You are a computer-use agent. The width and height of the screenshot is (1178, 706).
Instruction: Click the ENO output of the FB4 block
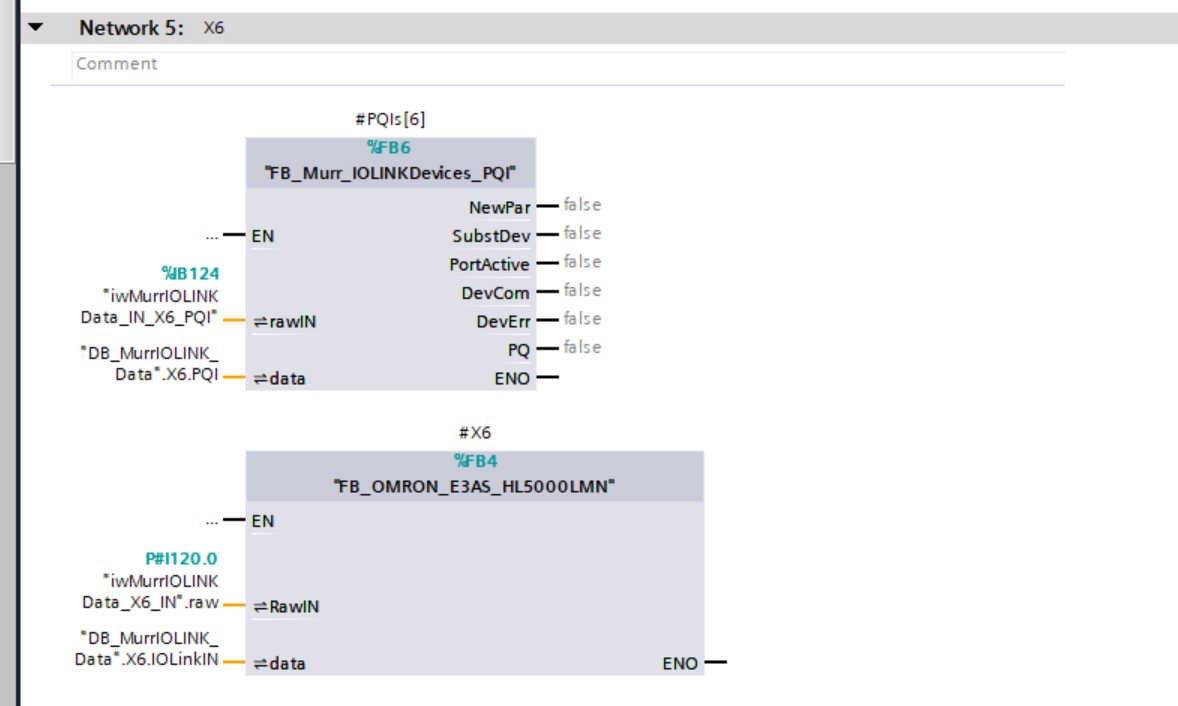680,664
